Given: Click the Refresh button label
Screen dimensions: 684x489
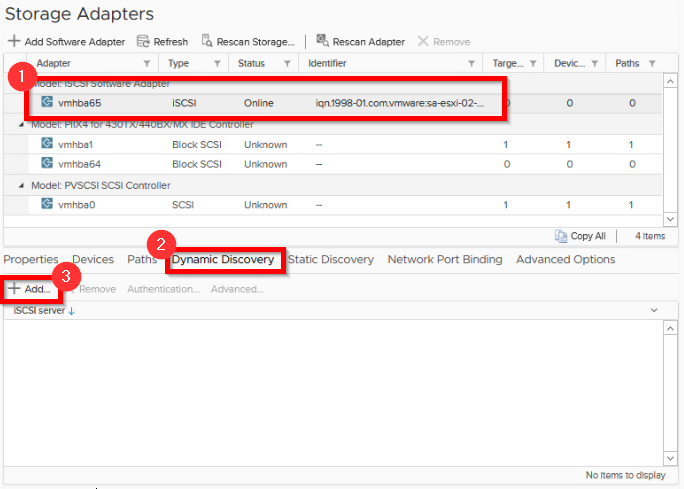Looking at the screenshot, I should [x=171, y=42].
